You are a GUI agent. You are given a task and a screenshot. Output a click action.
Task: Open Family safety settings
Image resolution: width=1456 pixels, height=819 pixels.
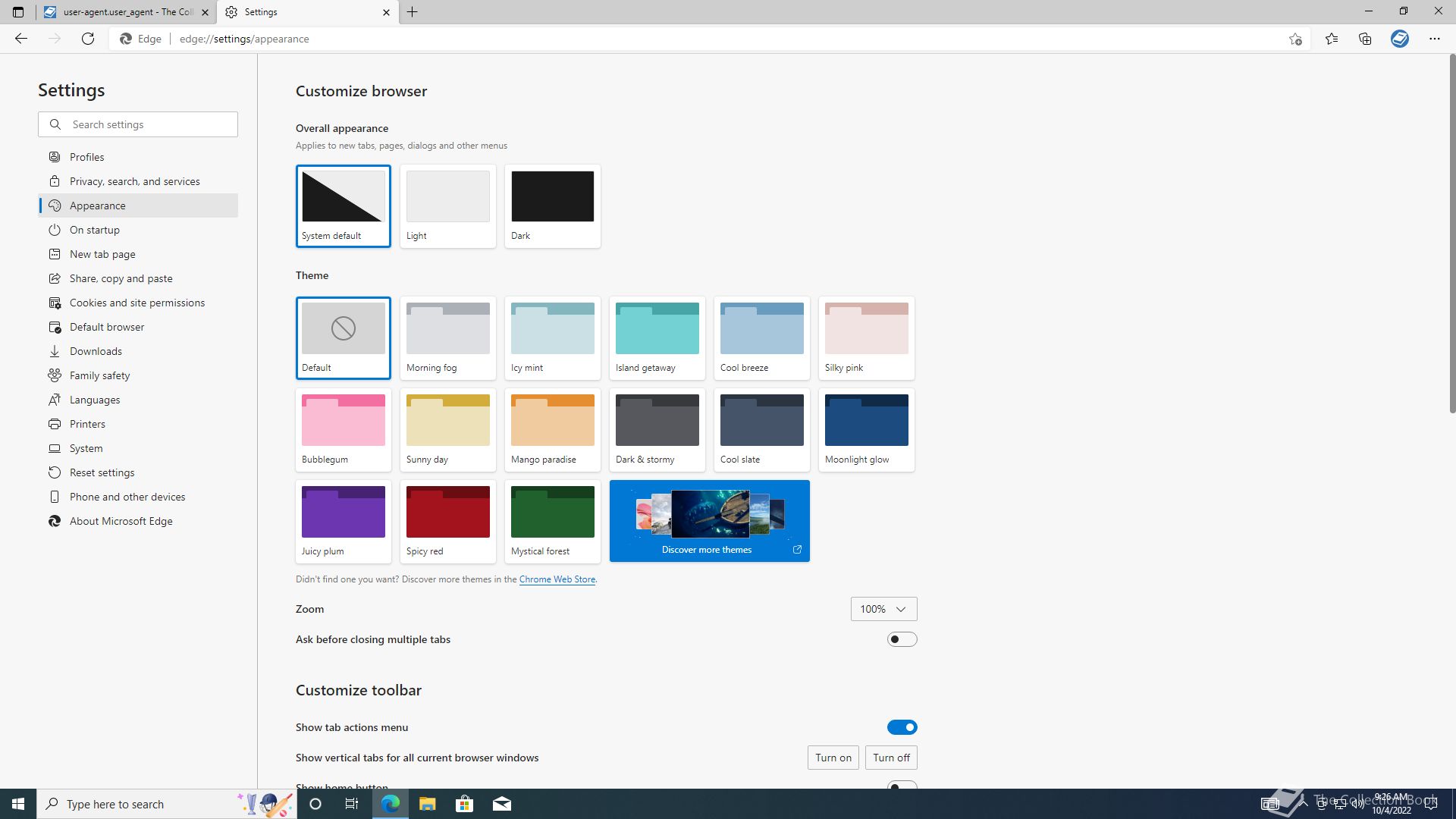tap(138, 375)
